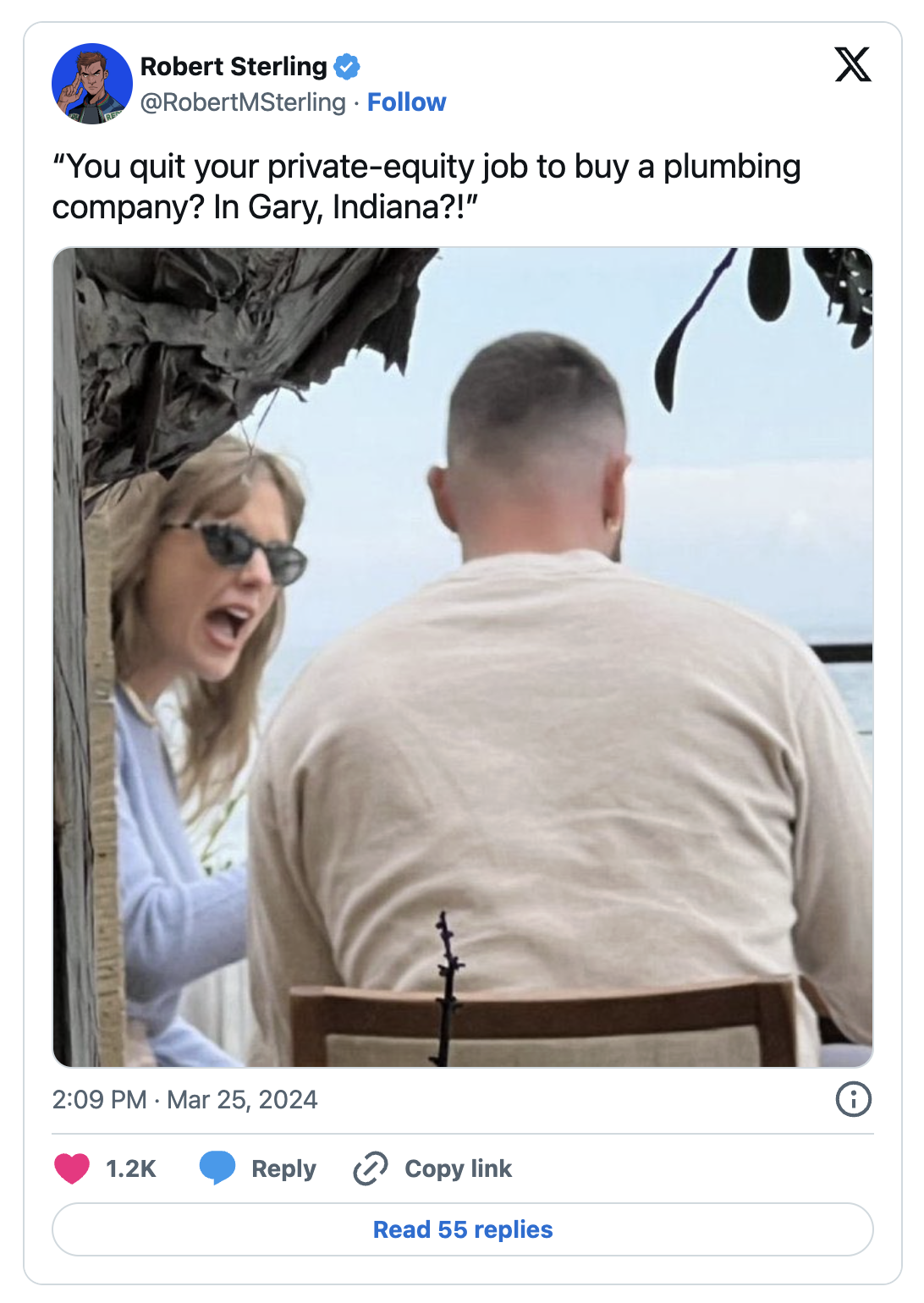Open Robert Sterling's profile avatar
Image resolution: width=924 pixels, height=1303 pixels.
point(92,84)
